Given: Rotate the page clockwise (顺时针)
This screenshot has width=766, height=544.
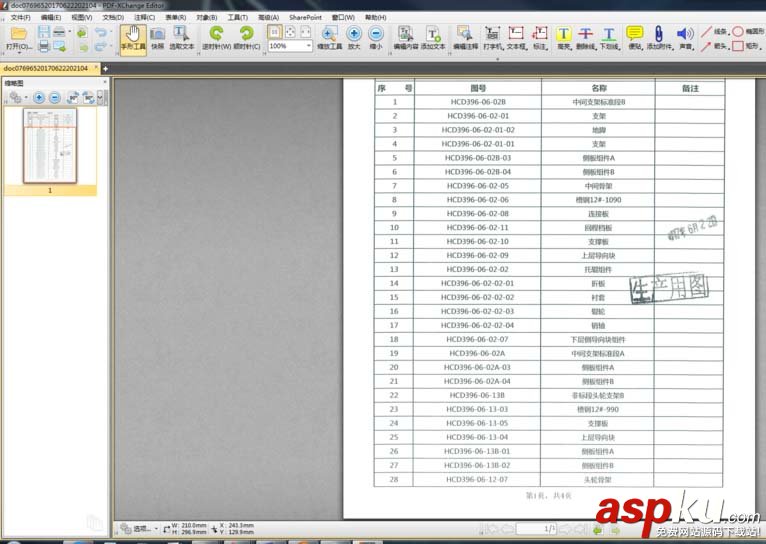Looking at the screenshot, I should click(x=247, y=39).
